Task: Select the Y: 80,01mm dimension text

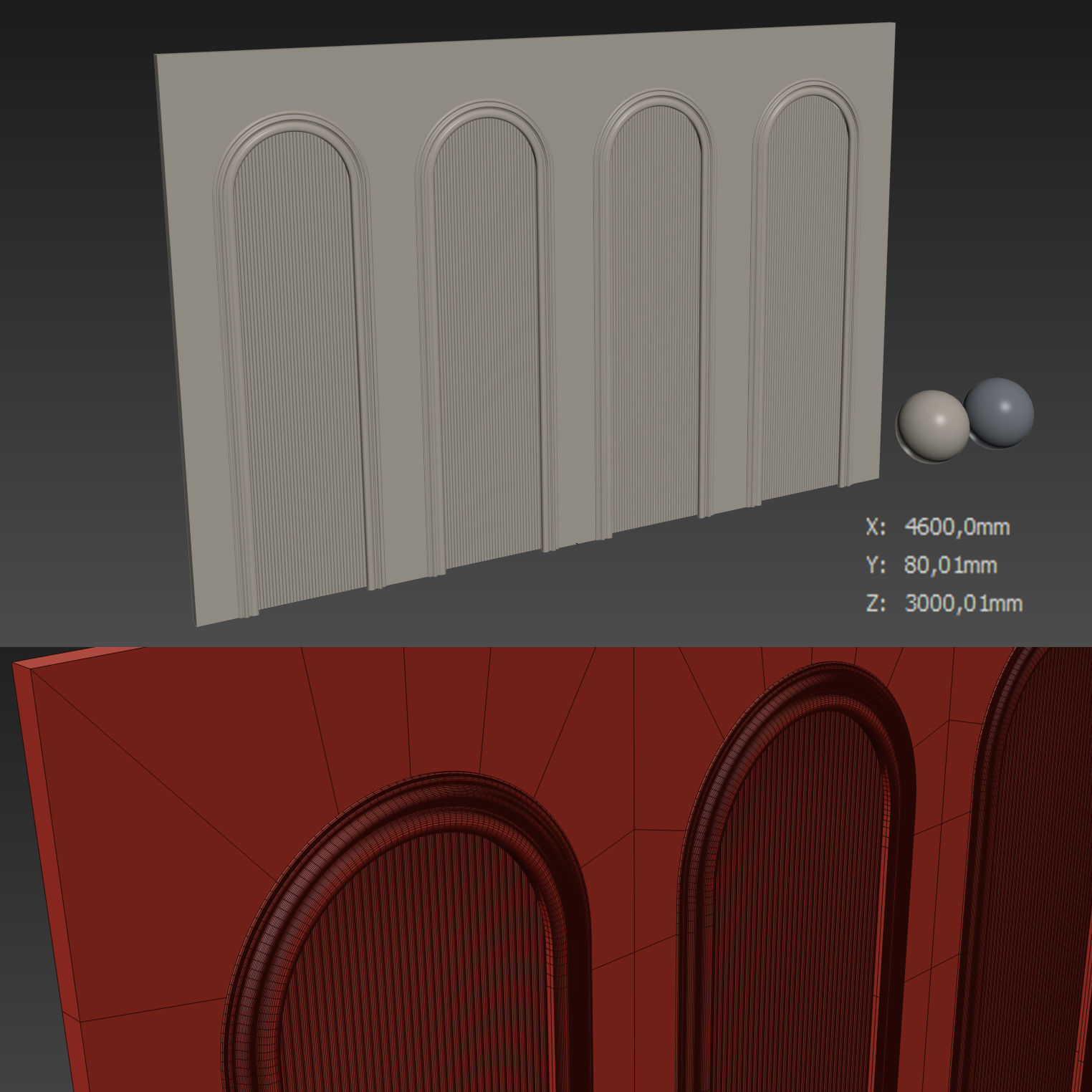Action: [x=931, y=565]
